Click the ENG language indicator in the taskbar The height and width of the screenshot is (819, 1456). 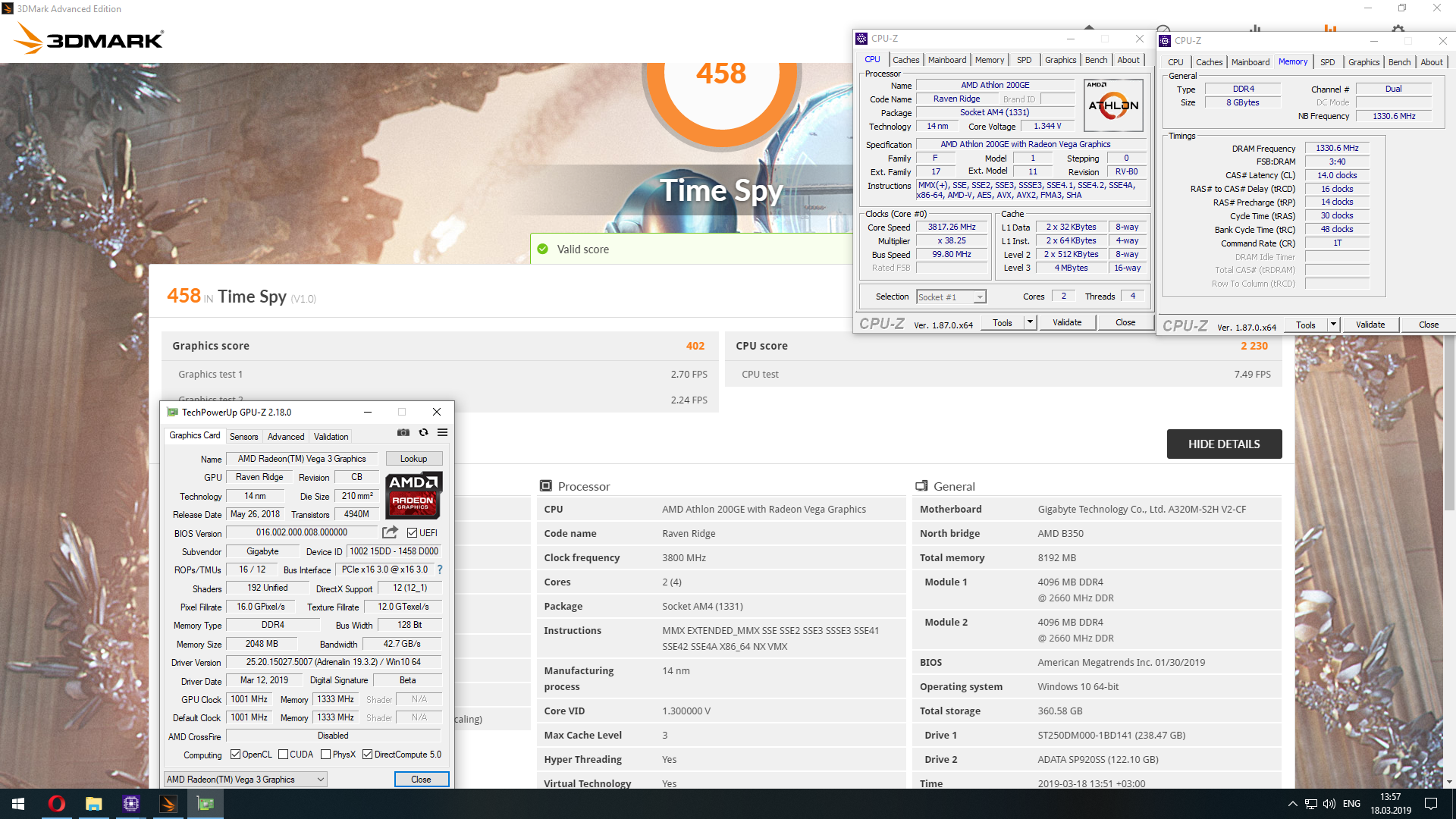[x=1351, y=804]
